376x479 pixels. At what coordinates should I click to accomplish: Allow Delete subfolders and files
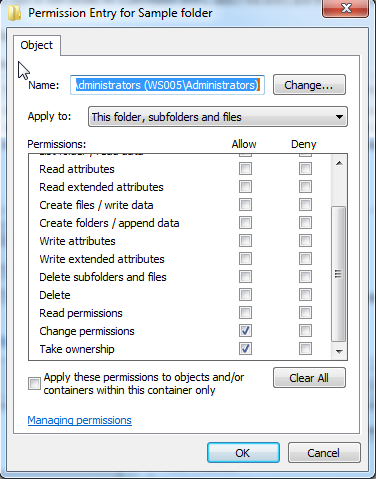click(245, 277)
